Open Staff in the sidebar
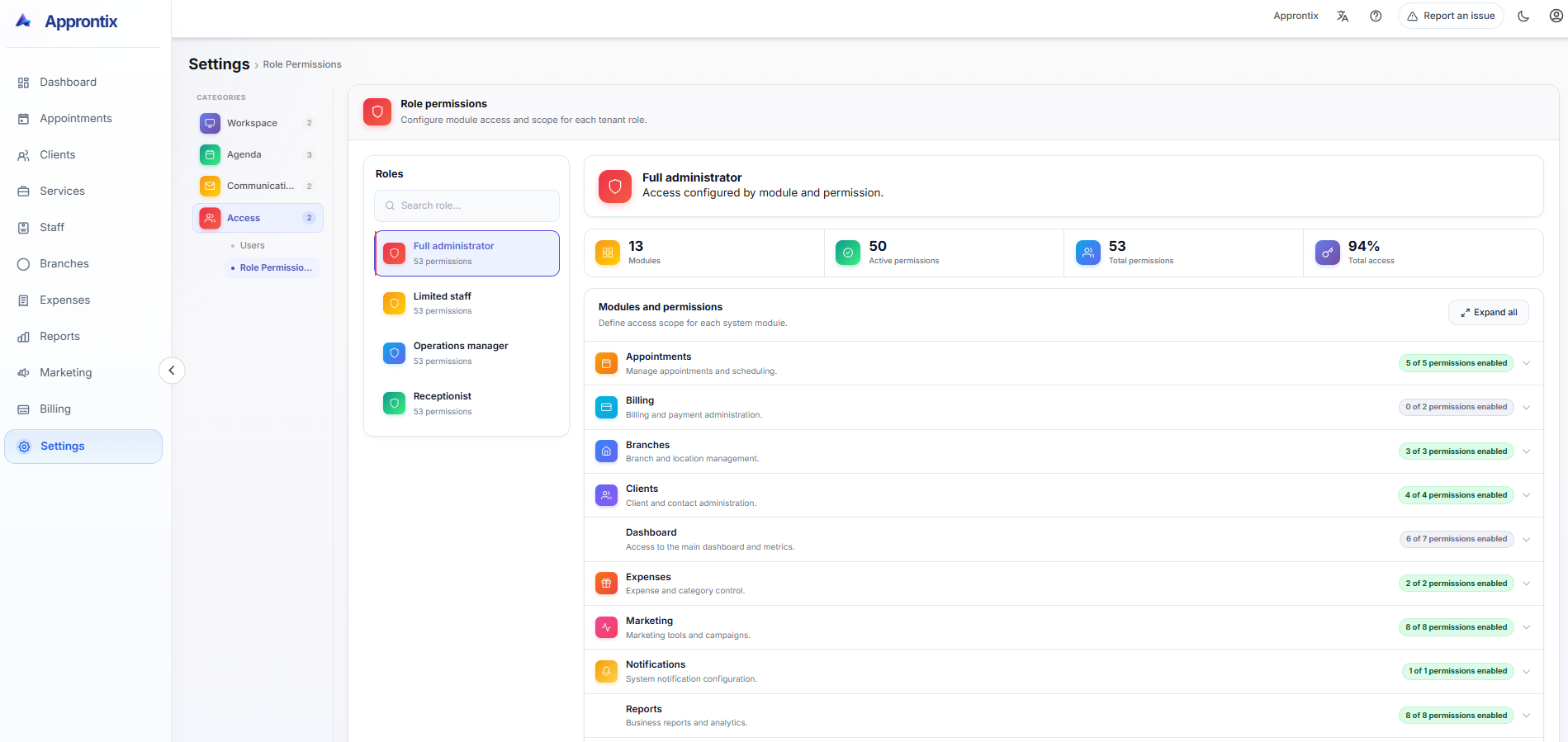Image resolution: width=1568 pixels, height=742 pixels. (x=83, y=227)
